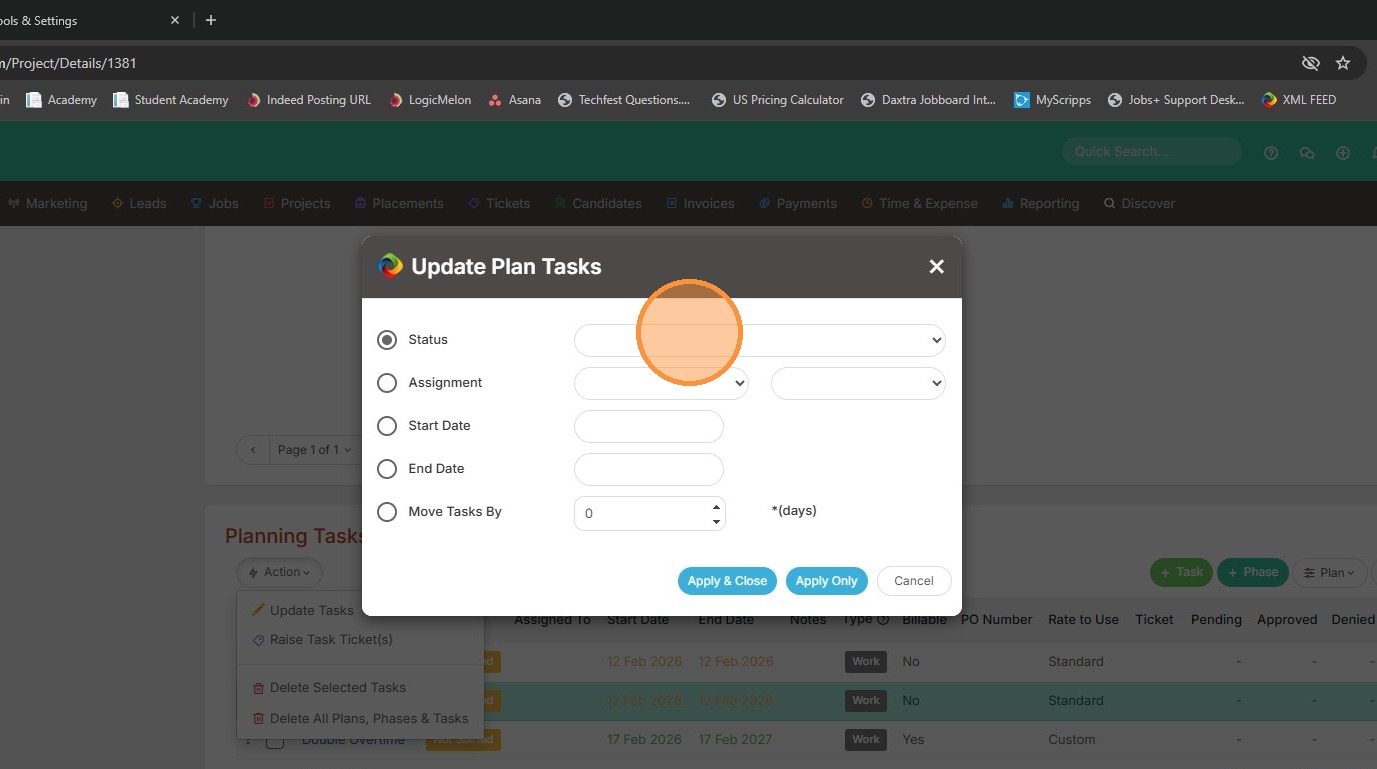This screenshot has width=1377, height=769.
Task: Increase the Move Tasks By days value
Action: point(716,505)
